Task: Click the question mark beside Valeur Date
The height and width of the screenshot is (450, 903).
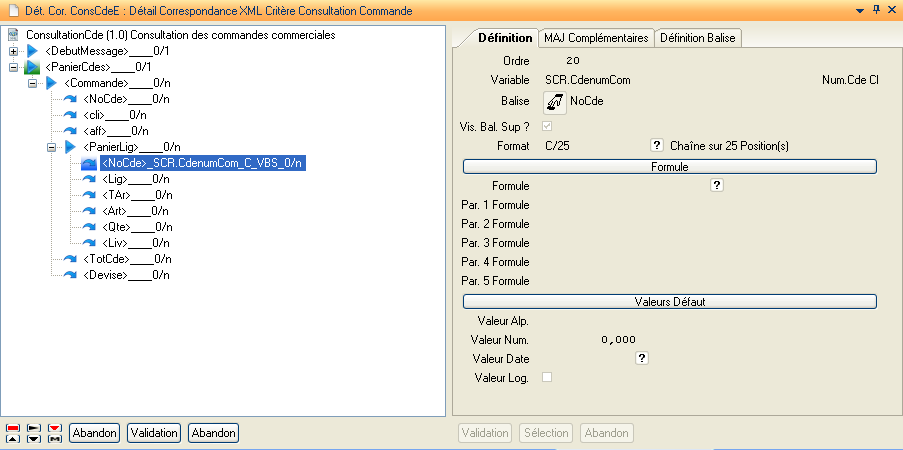Action: pos(641,358)
